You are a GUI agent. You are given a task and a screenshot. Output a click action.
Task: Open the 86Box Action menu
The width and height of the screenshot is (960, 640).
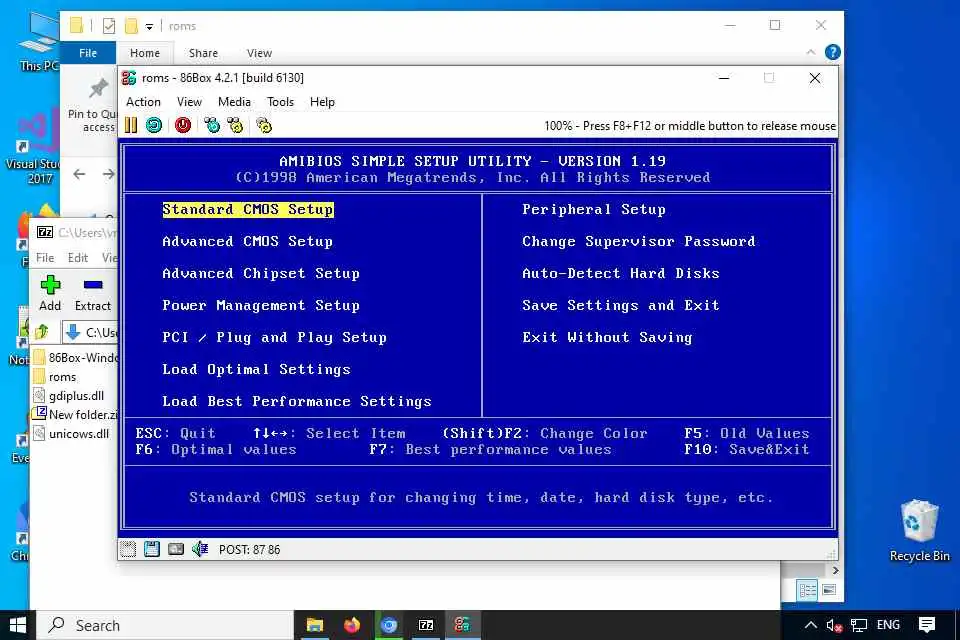pyautogui.click(x=143, y=102)
